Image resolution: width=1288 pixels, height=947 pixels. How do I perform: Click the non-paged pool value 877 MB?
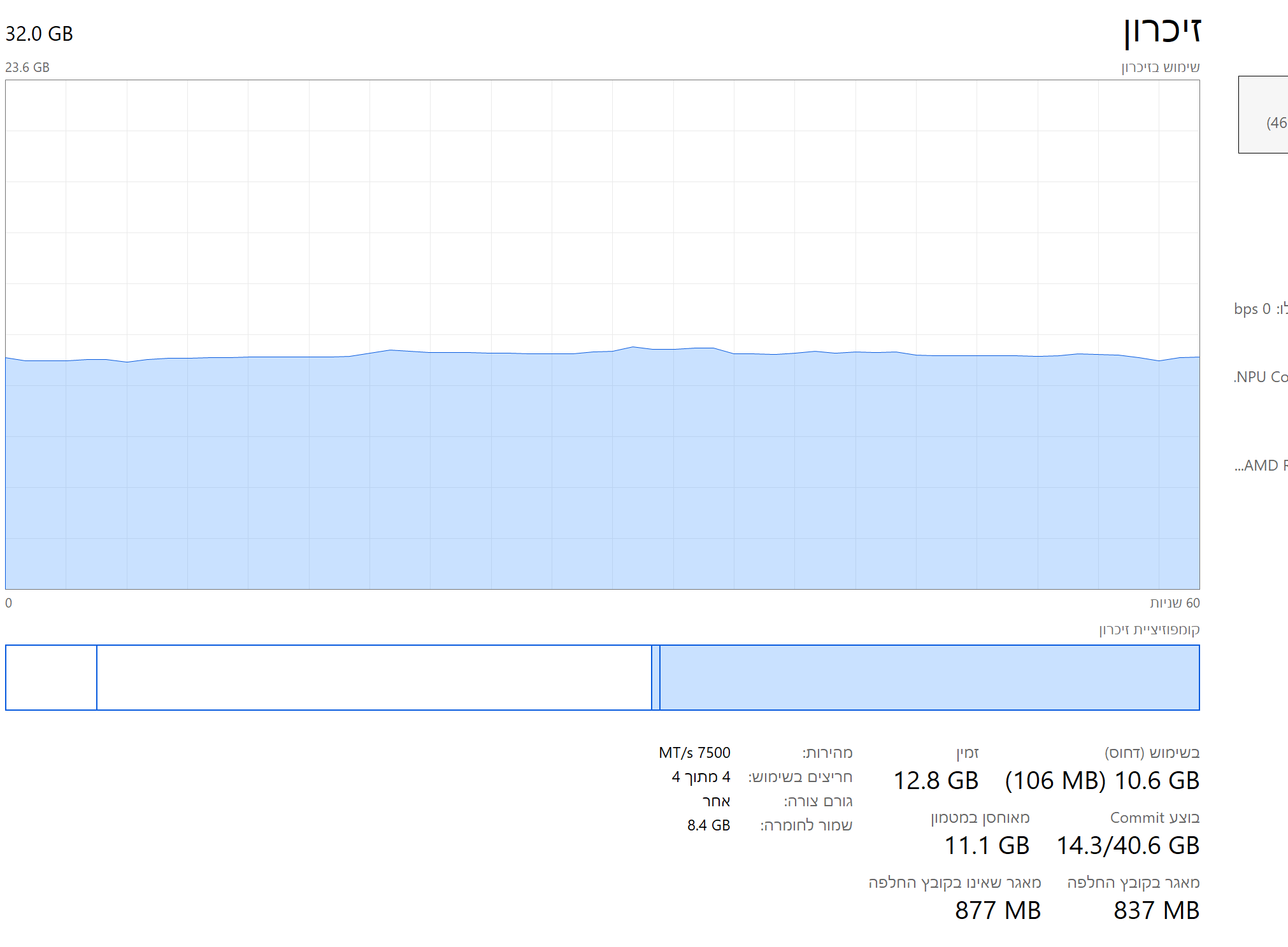(998, 911)
